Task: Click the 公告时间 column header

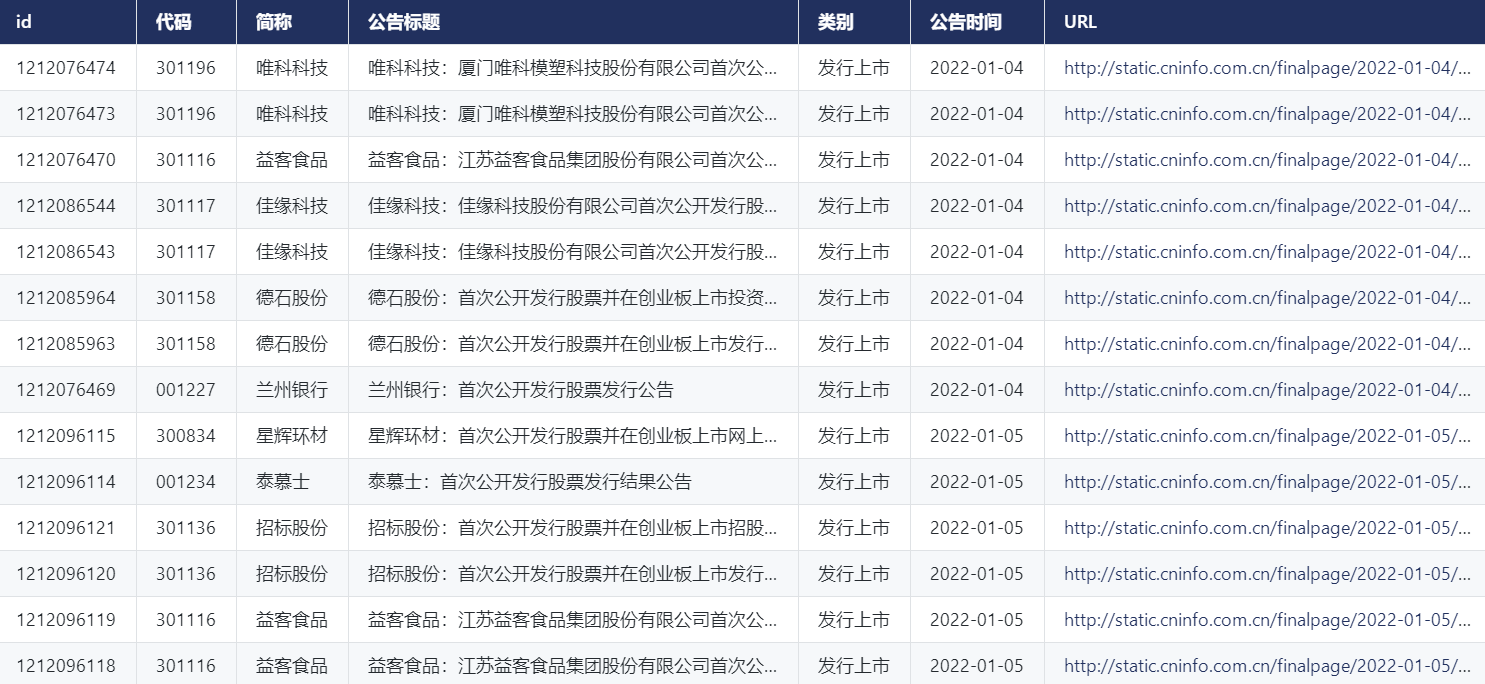Action: pos(977,22)
